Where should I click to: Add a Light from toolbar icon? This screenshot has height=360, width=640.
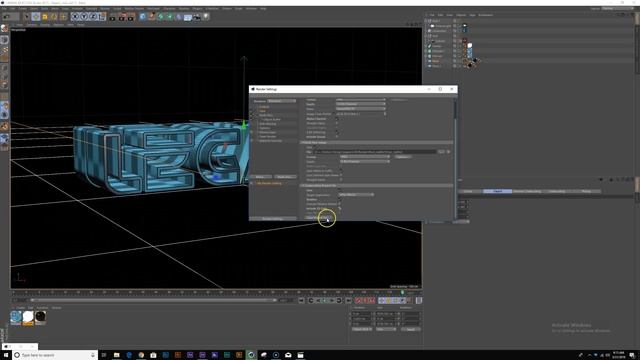206,17
